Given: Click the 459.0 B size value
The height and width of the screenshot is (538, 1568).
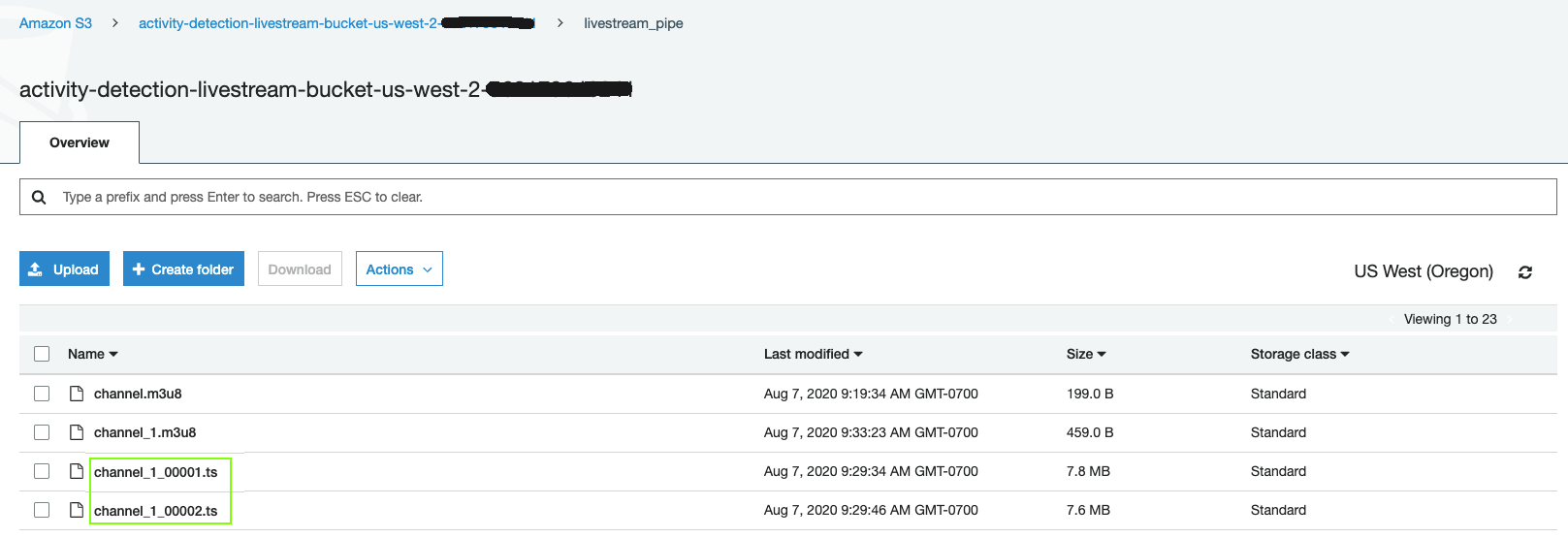Looking at the screenshot, I should [x=1090, y=432].
